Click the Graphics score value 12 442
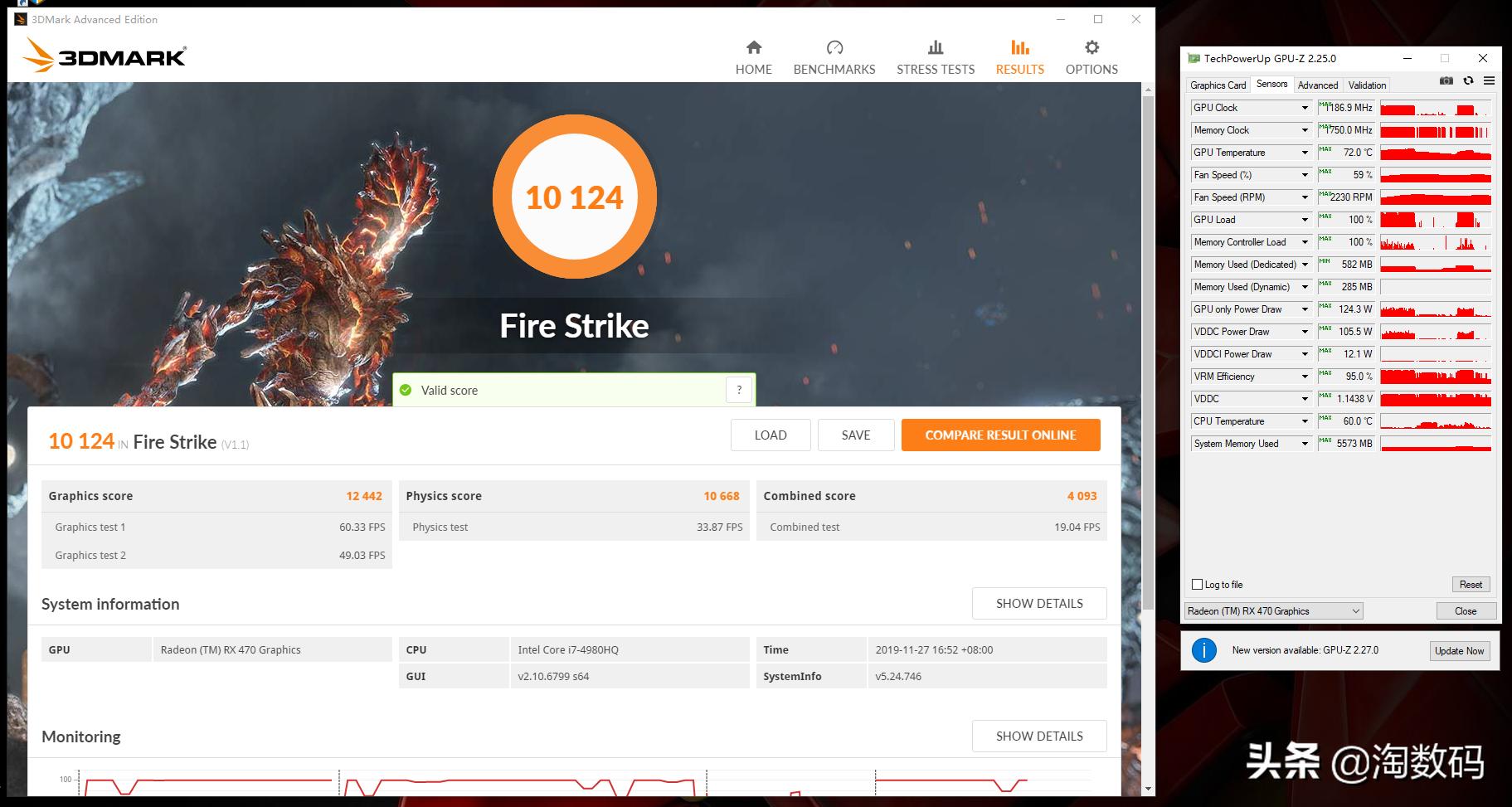1512x807 pixels. pos(364,496)
